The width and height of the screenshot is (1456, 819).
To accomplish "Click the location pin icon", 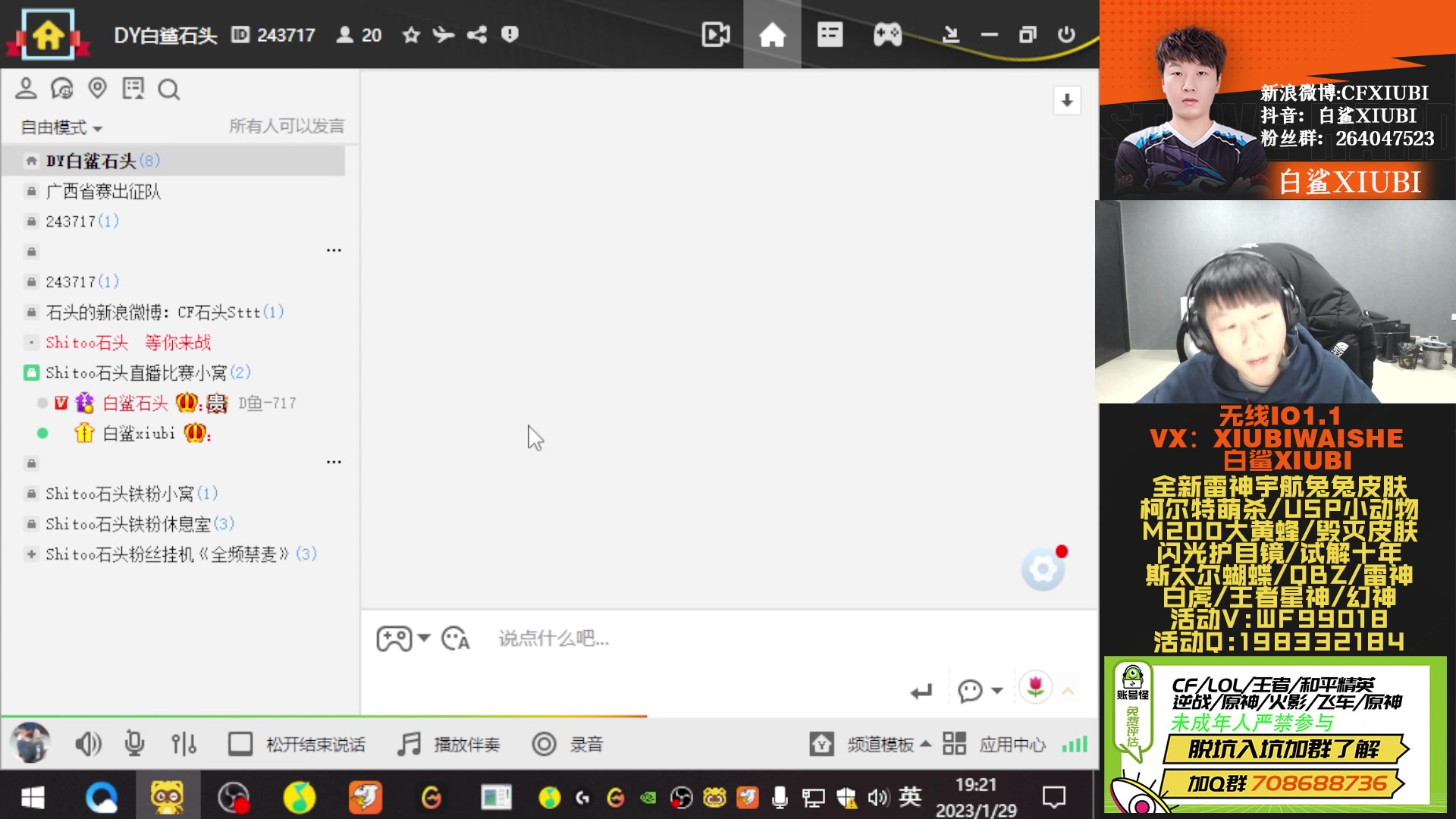I will (97, 89).
